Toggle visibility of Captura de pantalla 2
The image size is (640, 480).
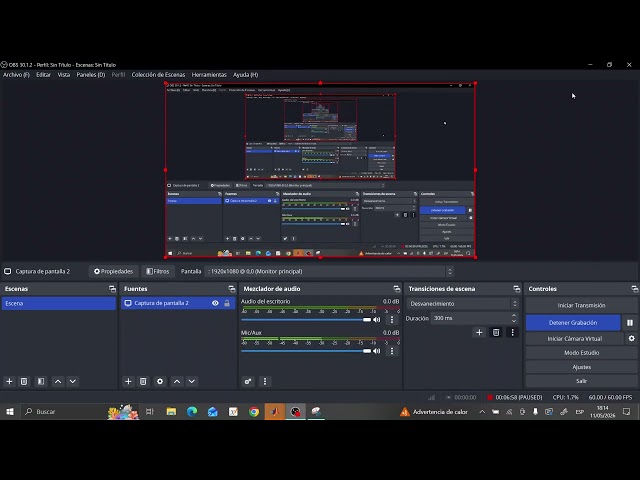(x=215, y=303)
